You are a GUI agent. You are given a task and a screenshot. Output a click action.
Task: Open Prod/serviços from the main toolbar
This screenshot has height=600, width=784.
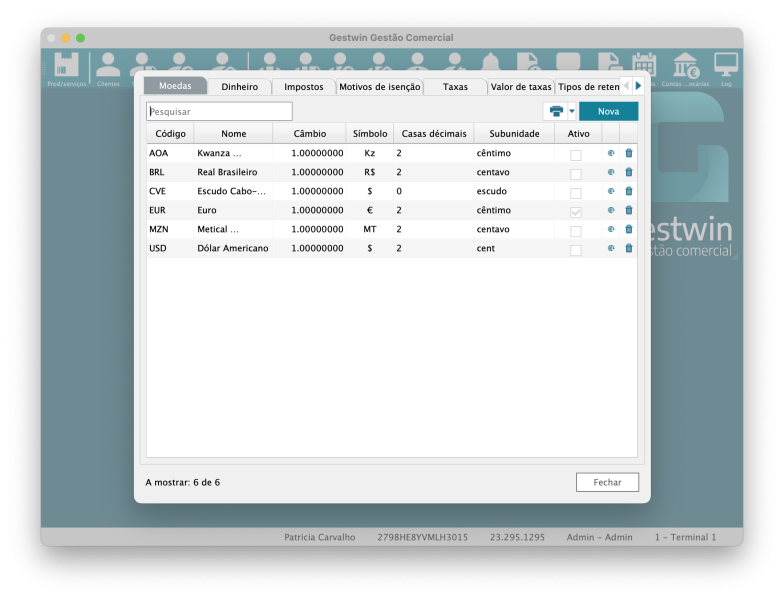[x=66, y=69]
